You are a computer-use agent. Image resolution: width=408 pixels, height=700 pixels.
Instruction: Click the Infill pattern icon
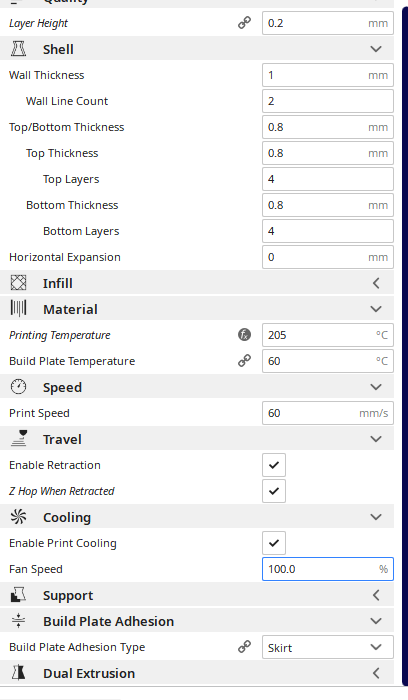pyautogui.click(x=18, y=283)
